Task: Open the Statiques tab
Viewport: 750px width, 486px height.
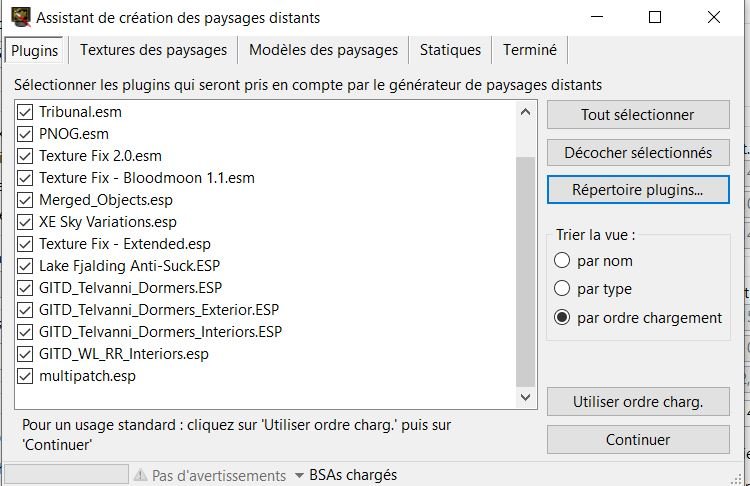Action: 450,49
